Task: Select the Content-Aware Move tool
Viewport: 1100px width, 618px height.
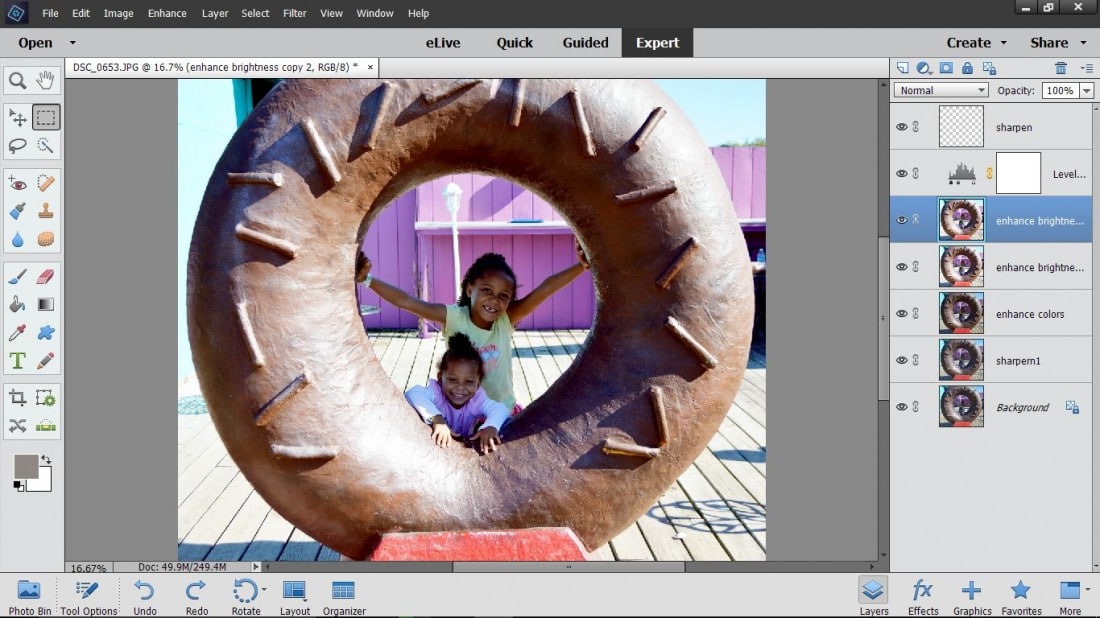Action: coord(18,426)
